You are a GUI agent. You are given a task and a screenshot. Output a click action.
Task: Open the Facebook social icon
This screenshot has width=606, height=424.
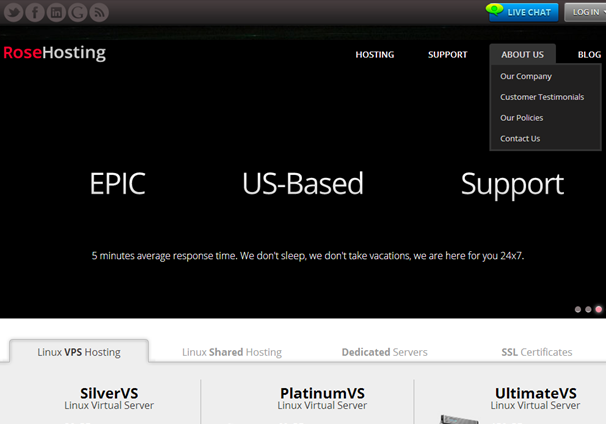coord(35,12)
